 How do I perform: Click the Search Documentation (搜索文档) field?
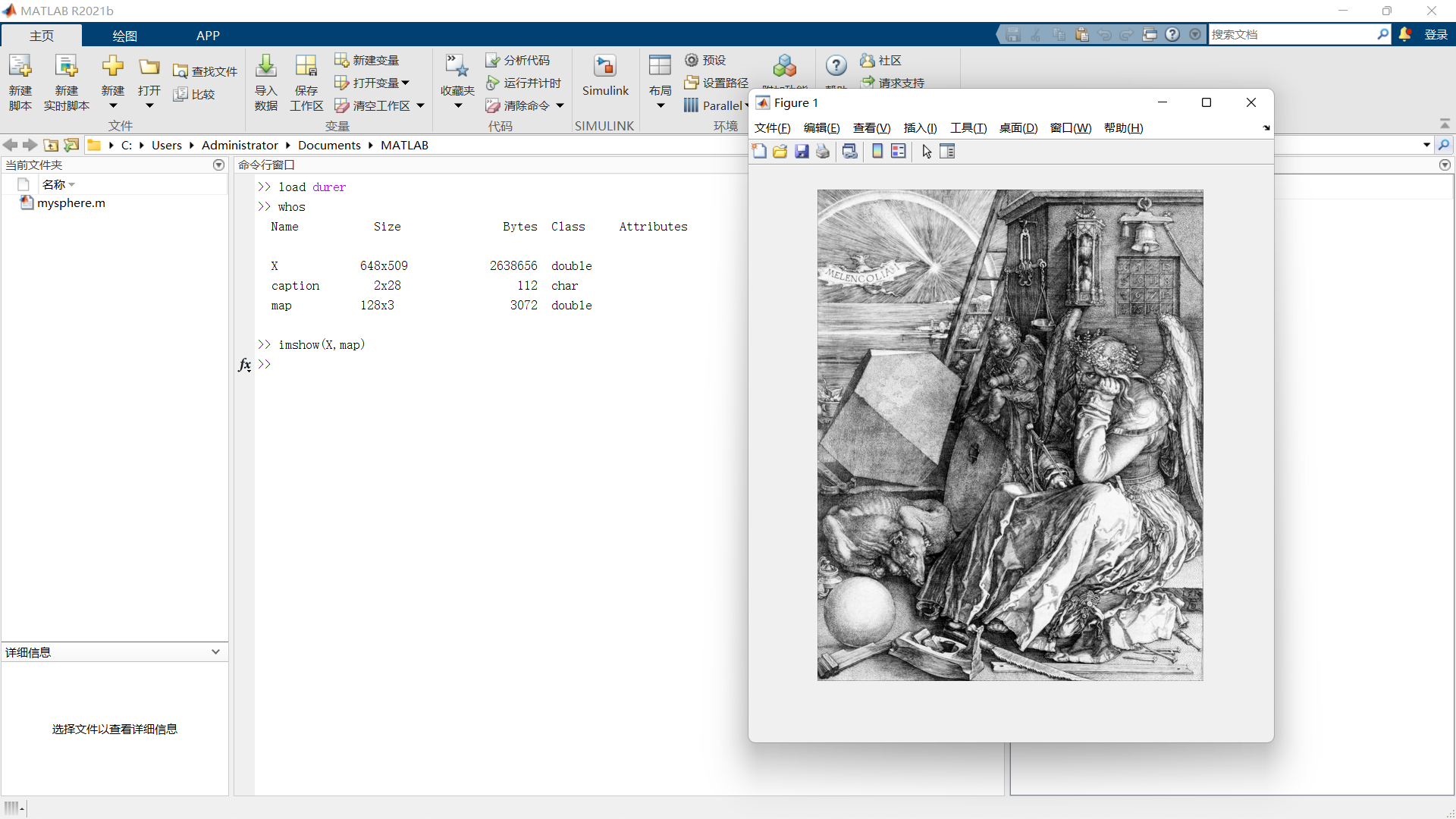coord(1294,34)
